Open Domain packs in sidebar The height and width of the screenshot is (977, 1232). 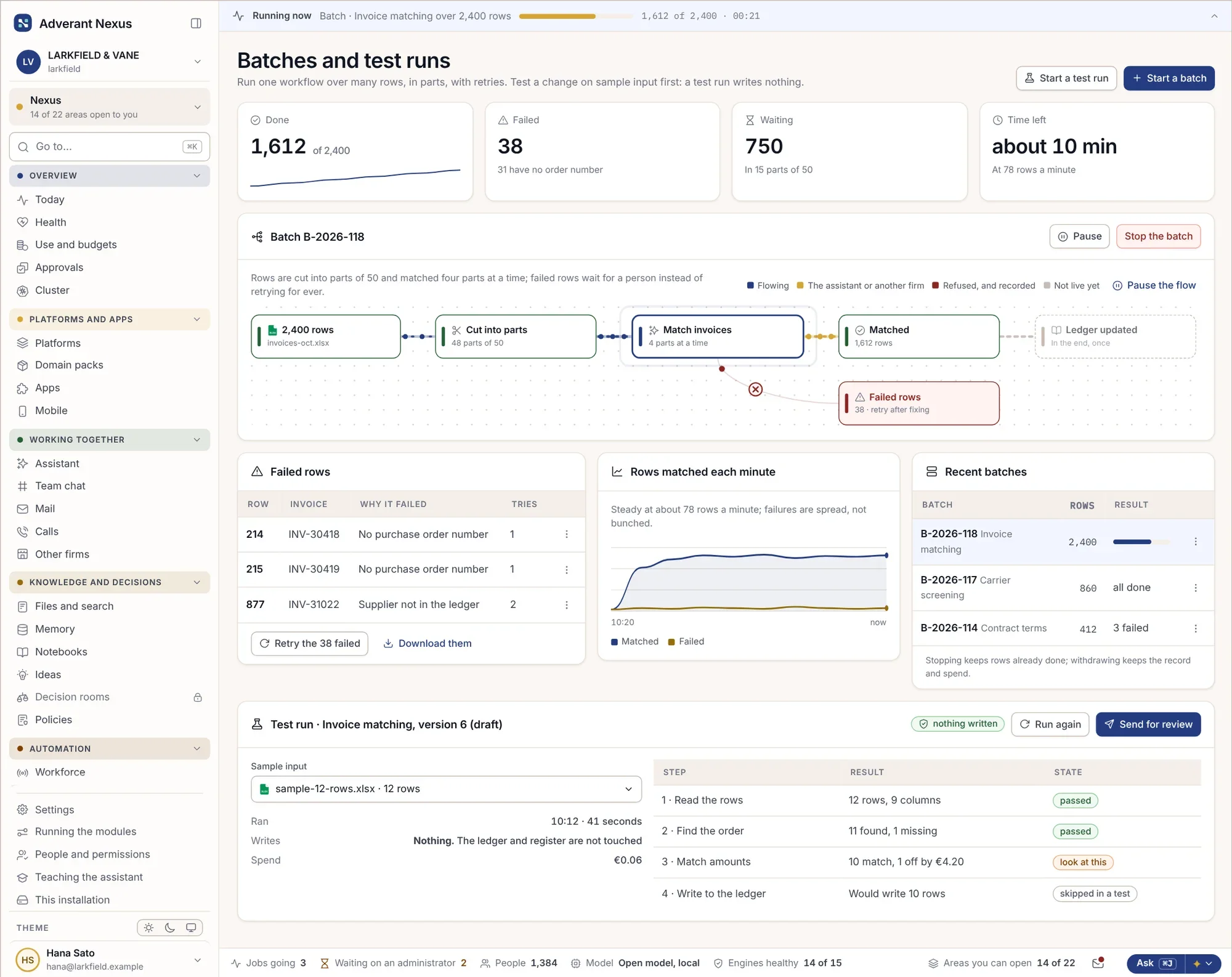pyautogui.click(x=110, y=365)
